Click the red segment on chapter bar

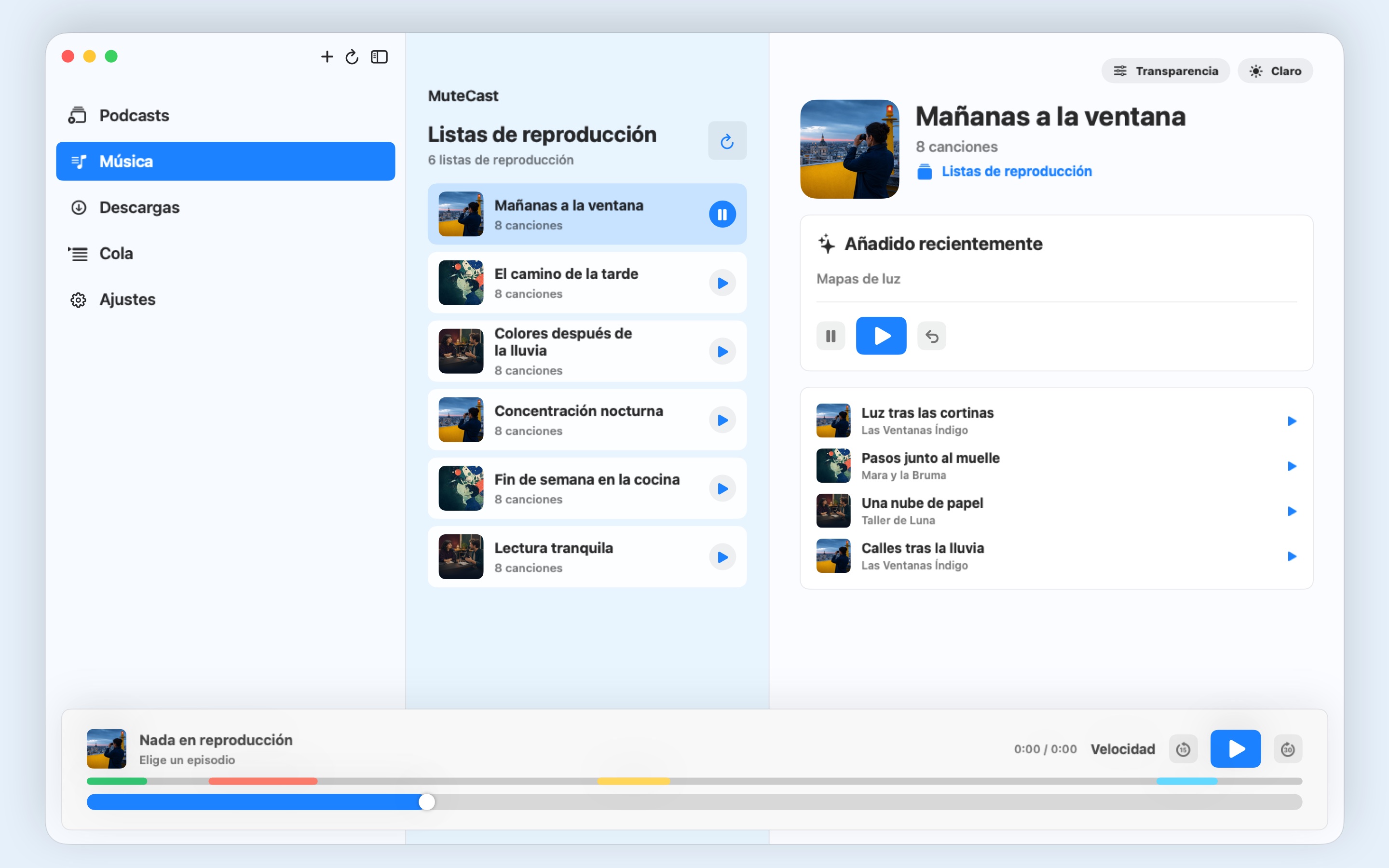coord(263,781)
